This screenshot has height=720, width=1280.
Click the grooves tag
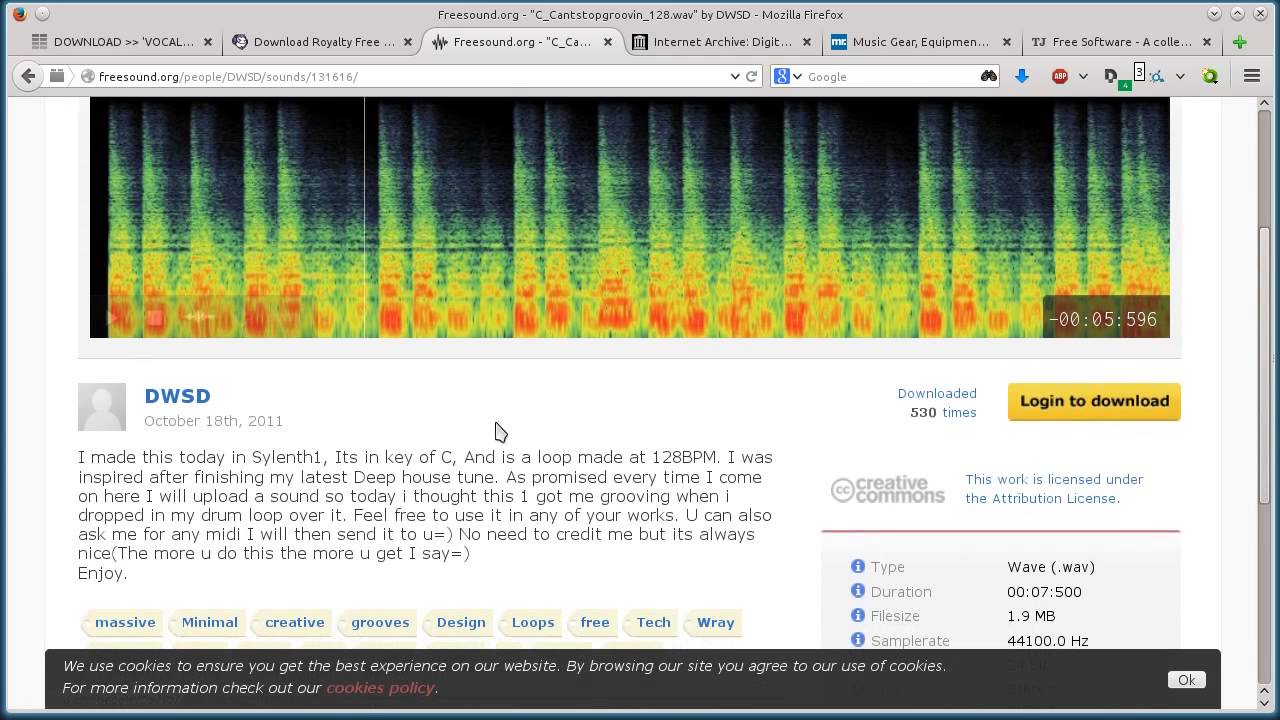(379, 622)
